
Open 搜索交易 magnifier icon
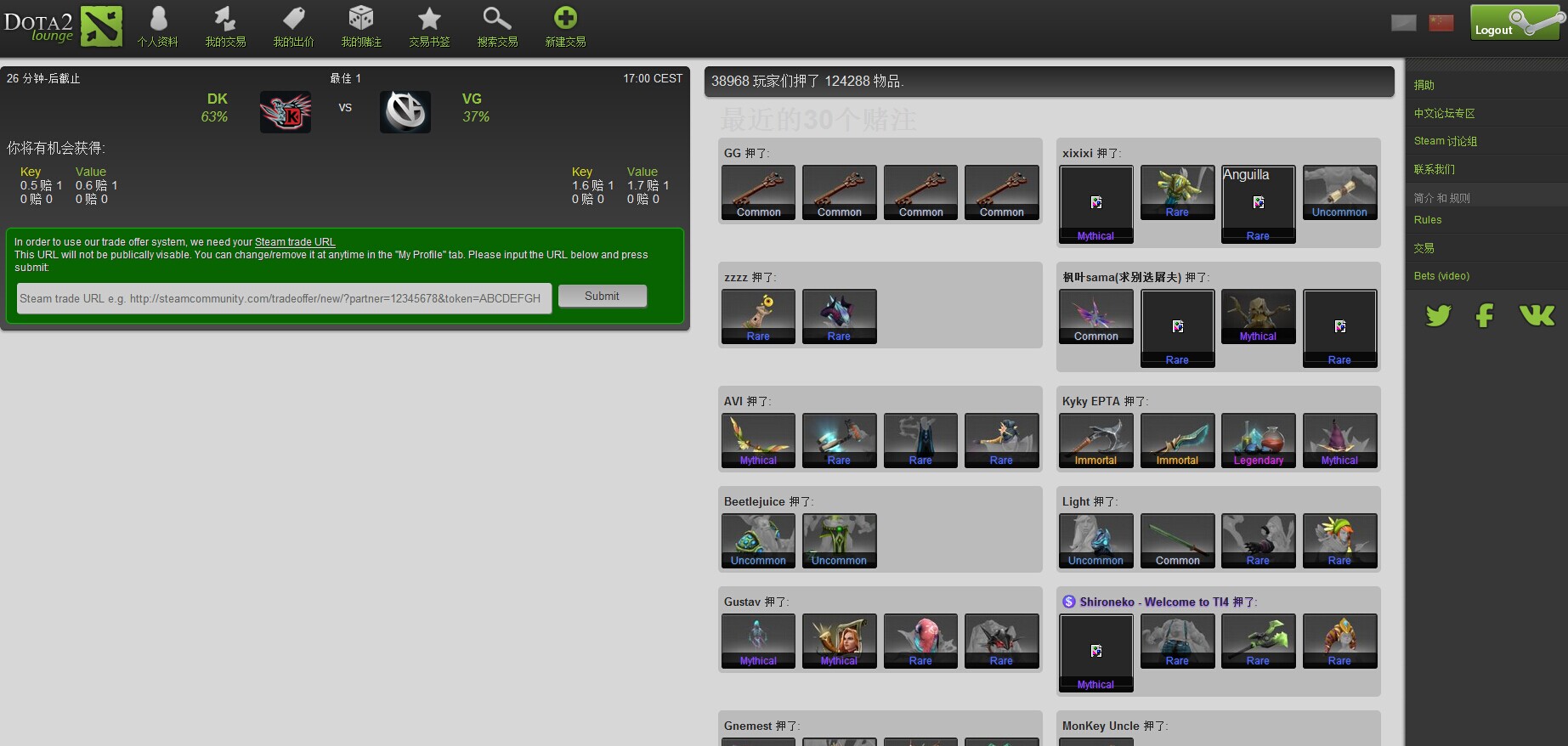tap(497, 26)
